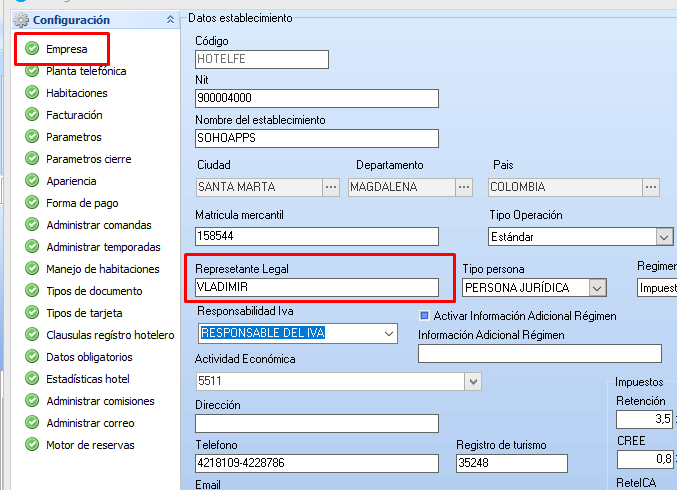Click green check icon beside Facturación
Screen dimensions: 677x490
[32, 115]
